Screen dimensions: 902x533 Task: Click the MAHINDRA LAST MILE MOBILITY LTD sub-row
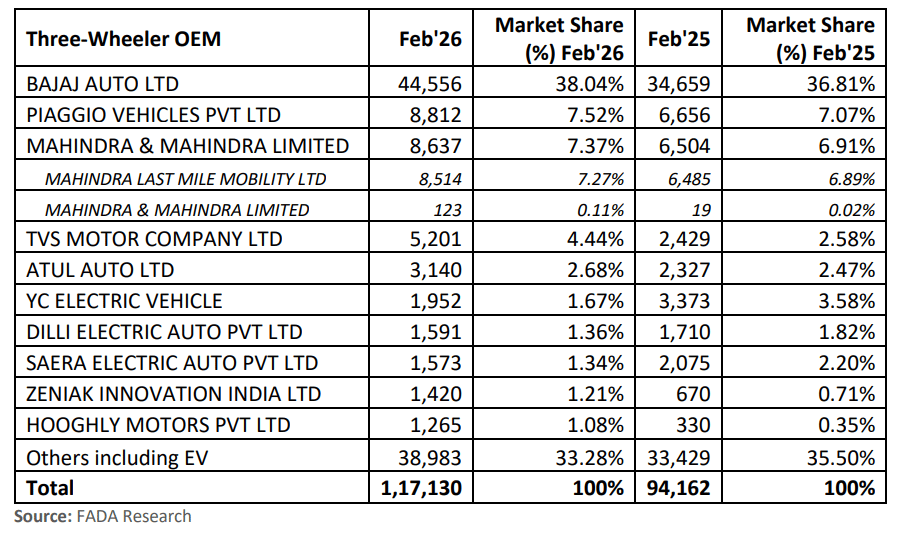point(185,179)
